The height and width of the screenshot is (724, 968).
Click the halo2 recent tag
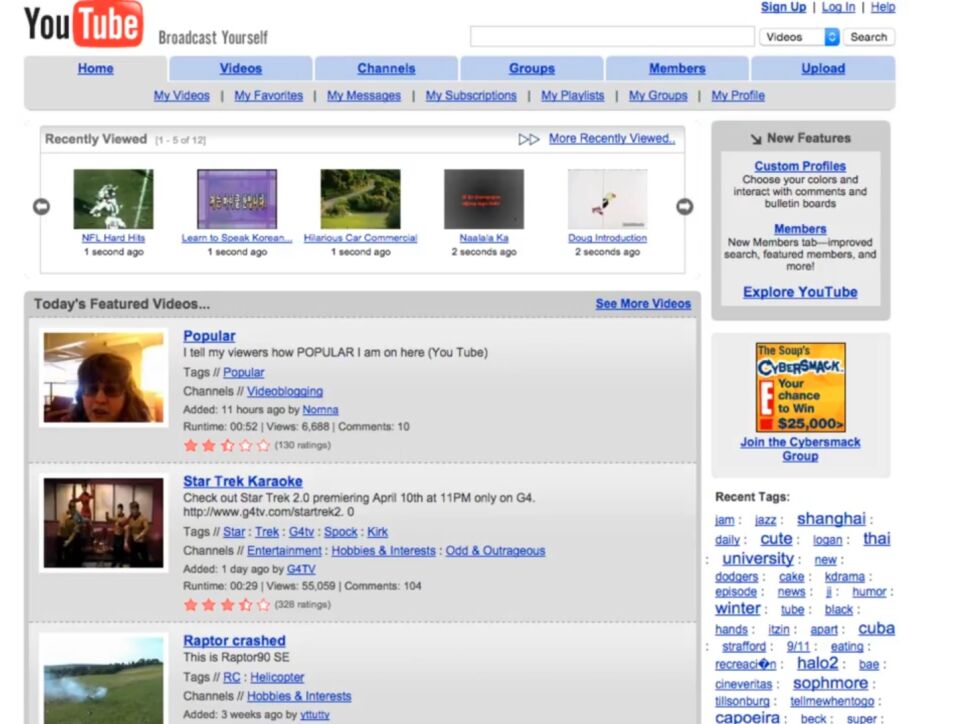[817, 664]
